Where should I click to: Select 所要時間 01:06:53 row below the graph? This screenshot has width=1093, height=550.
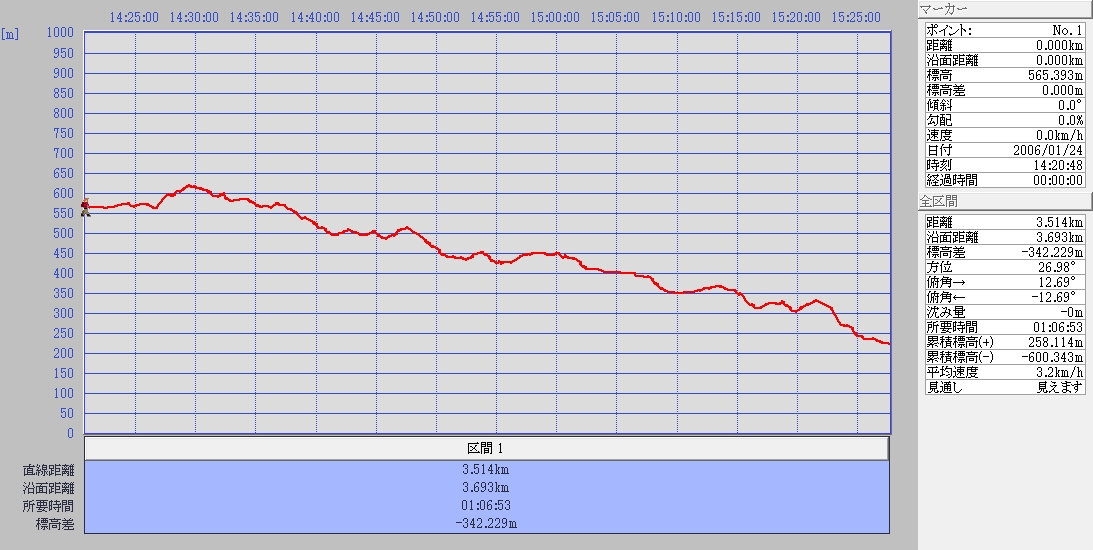point(486,506)
